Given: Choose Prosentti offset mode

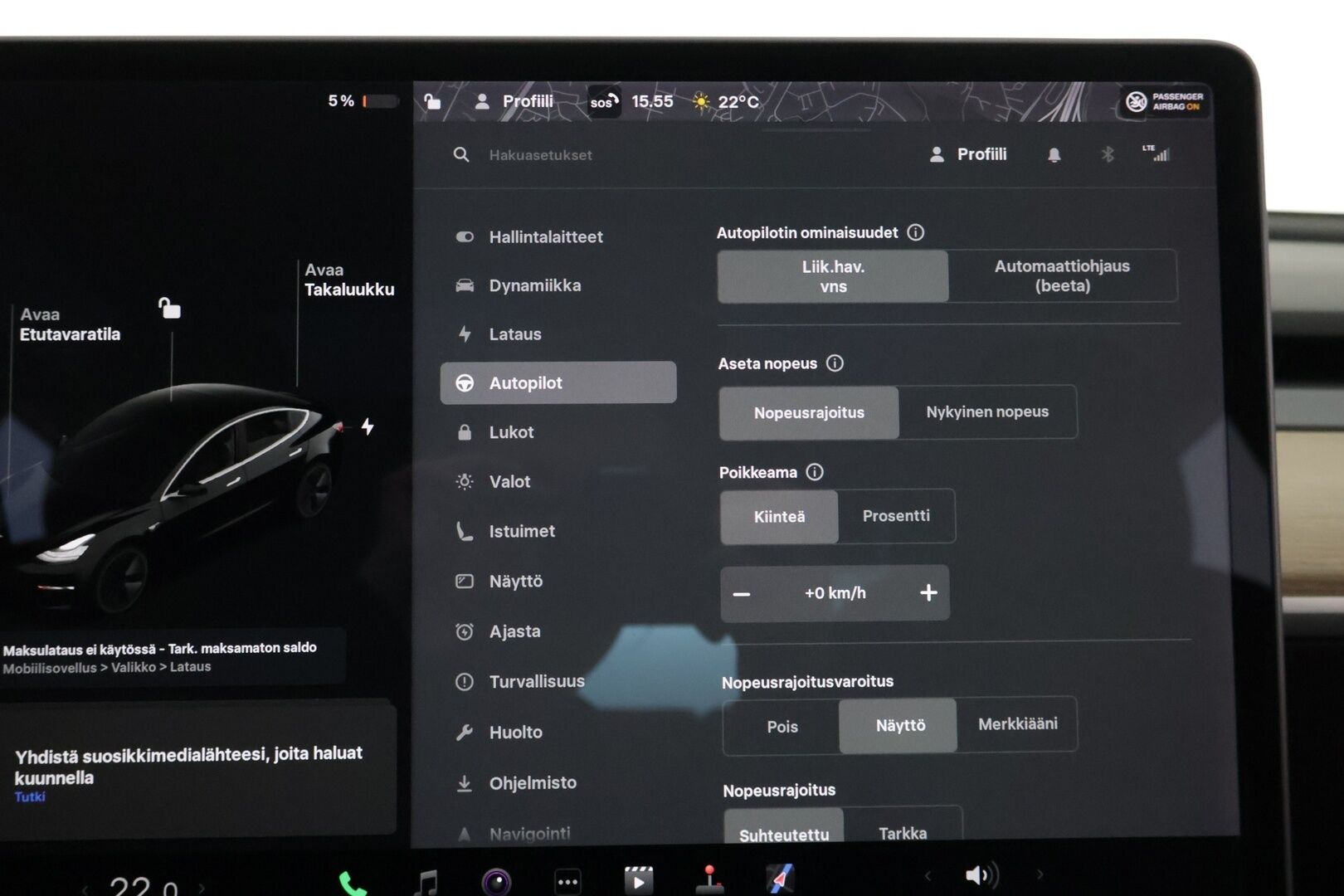Looking at the screenshot, I should tap(896, 516).
